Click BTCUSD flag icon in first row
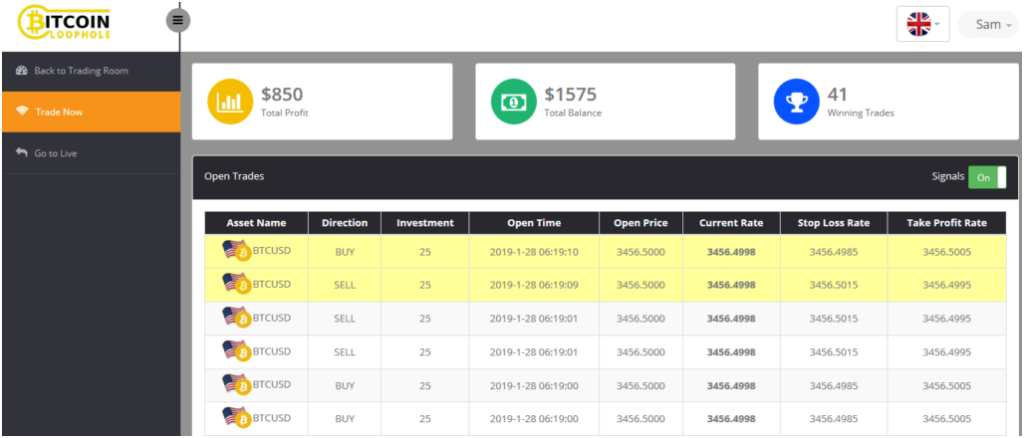1024x438 pixels. (236, 251)
